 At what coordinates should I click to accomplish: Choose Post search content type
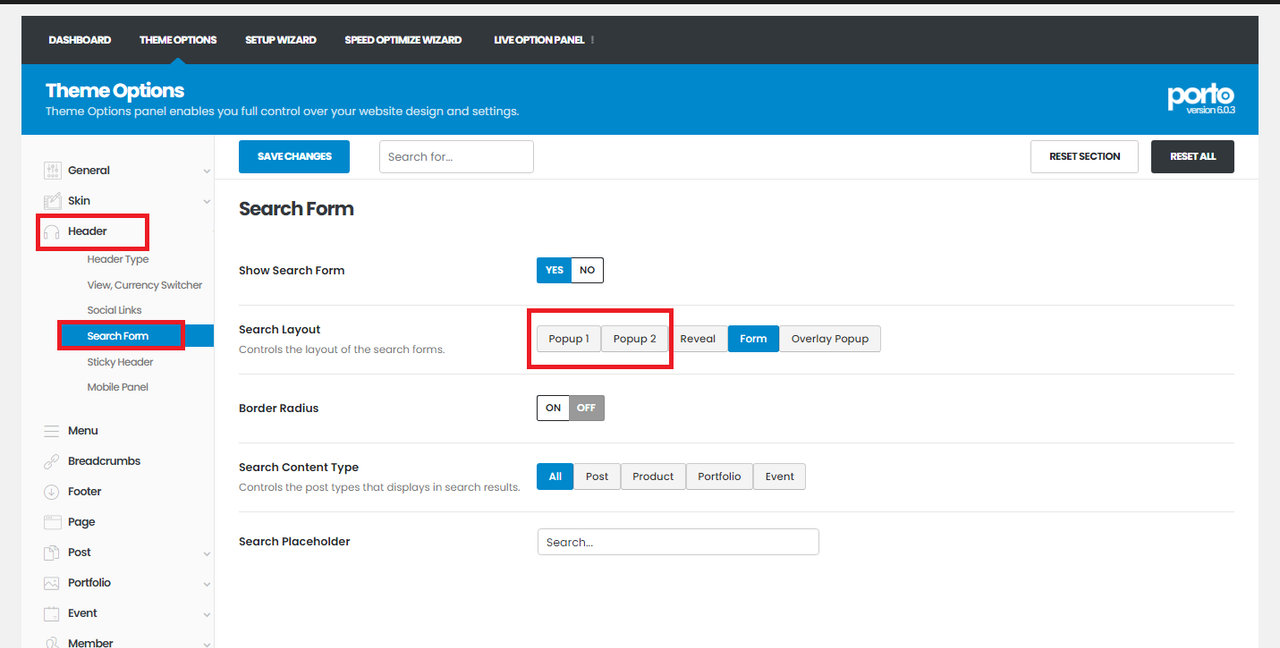click(x=597, y=477)
